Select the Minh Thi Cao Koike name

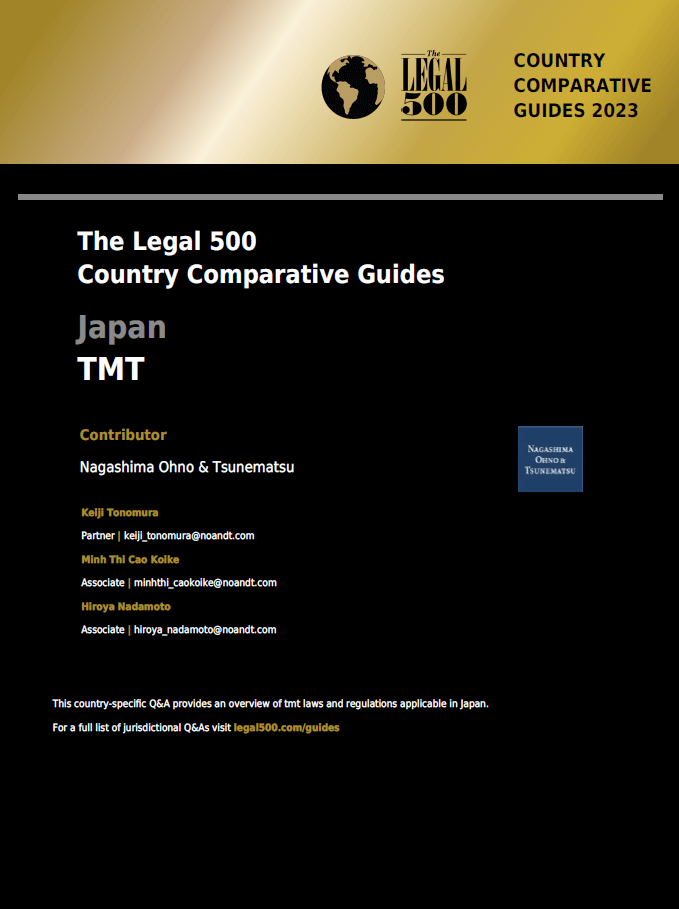[130, 560]
